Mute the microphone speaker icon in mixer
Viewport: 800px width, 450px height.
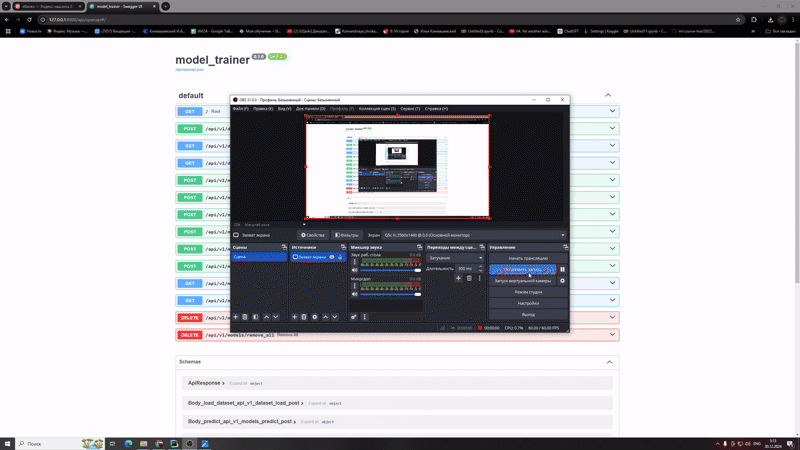[x=355, y=294]
